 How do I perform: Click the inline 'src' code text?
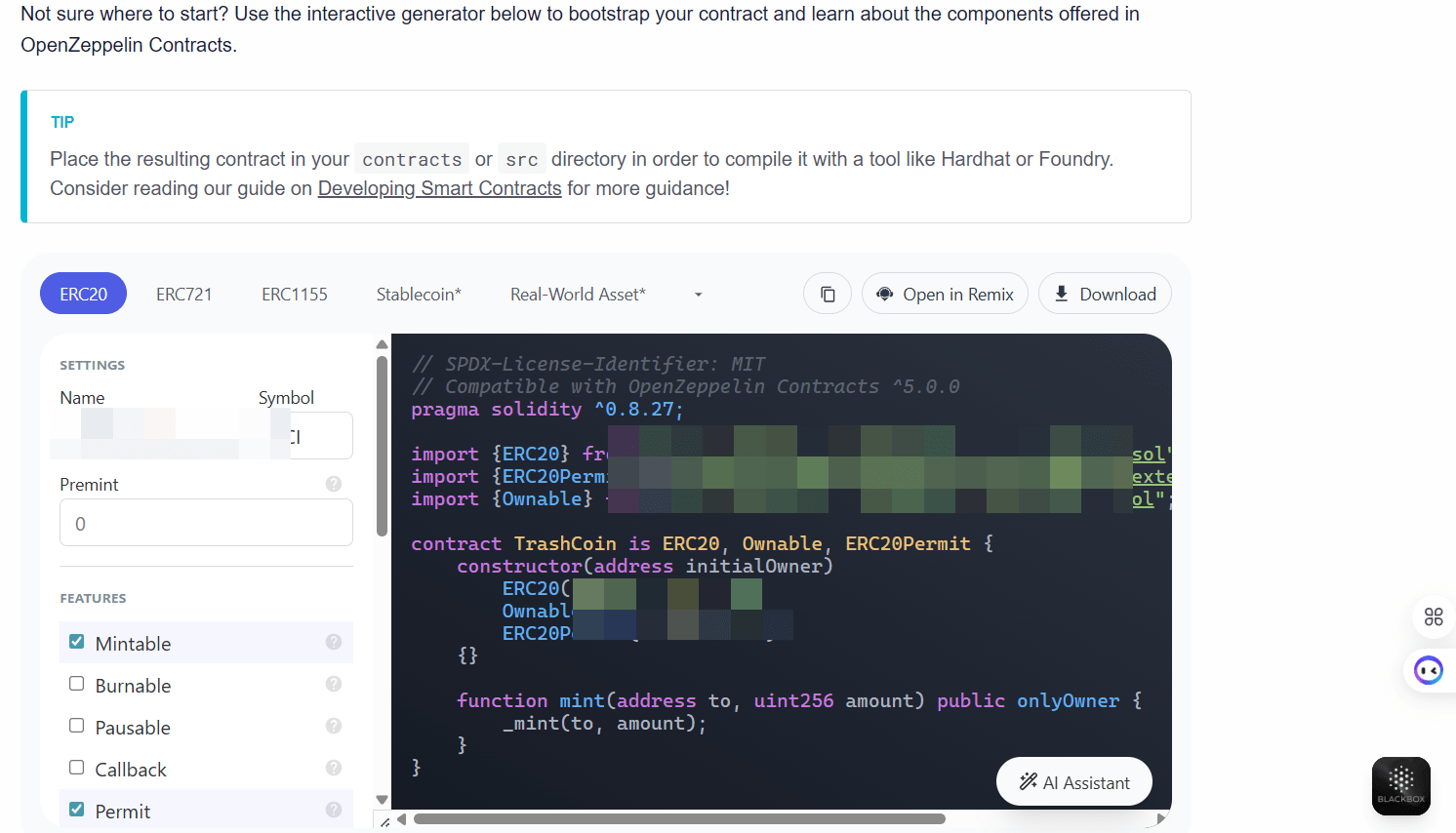coord(521,159)
